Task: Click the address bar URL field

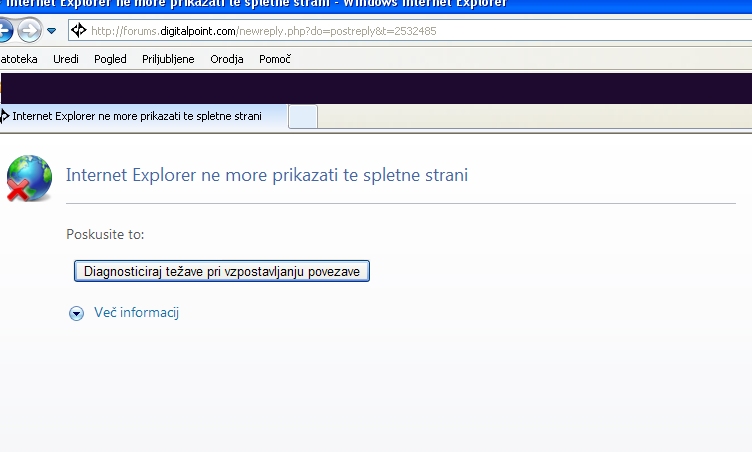Action: (412, 31)
